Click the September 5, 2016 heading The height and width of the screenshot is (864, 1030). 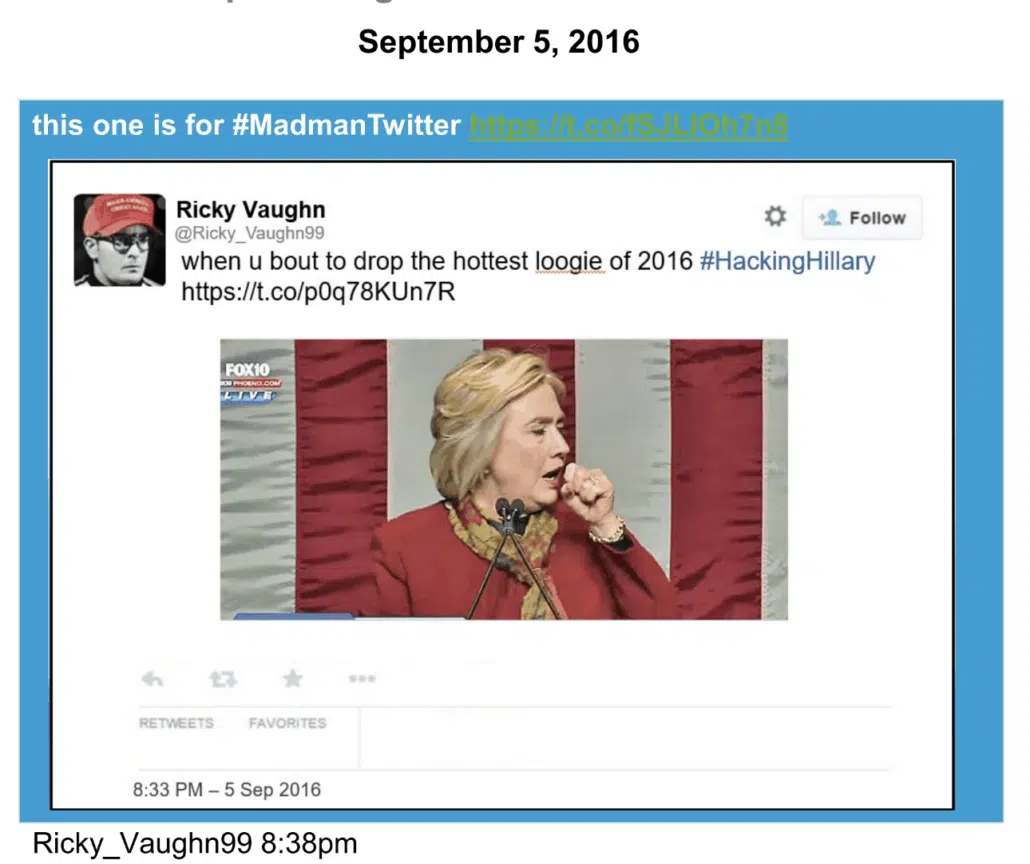point(499,42)
